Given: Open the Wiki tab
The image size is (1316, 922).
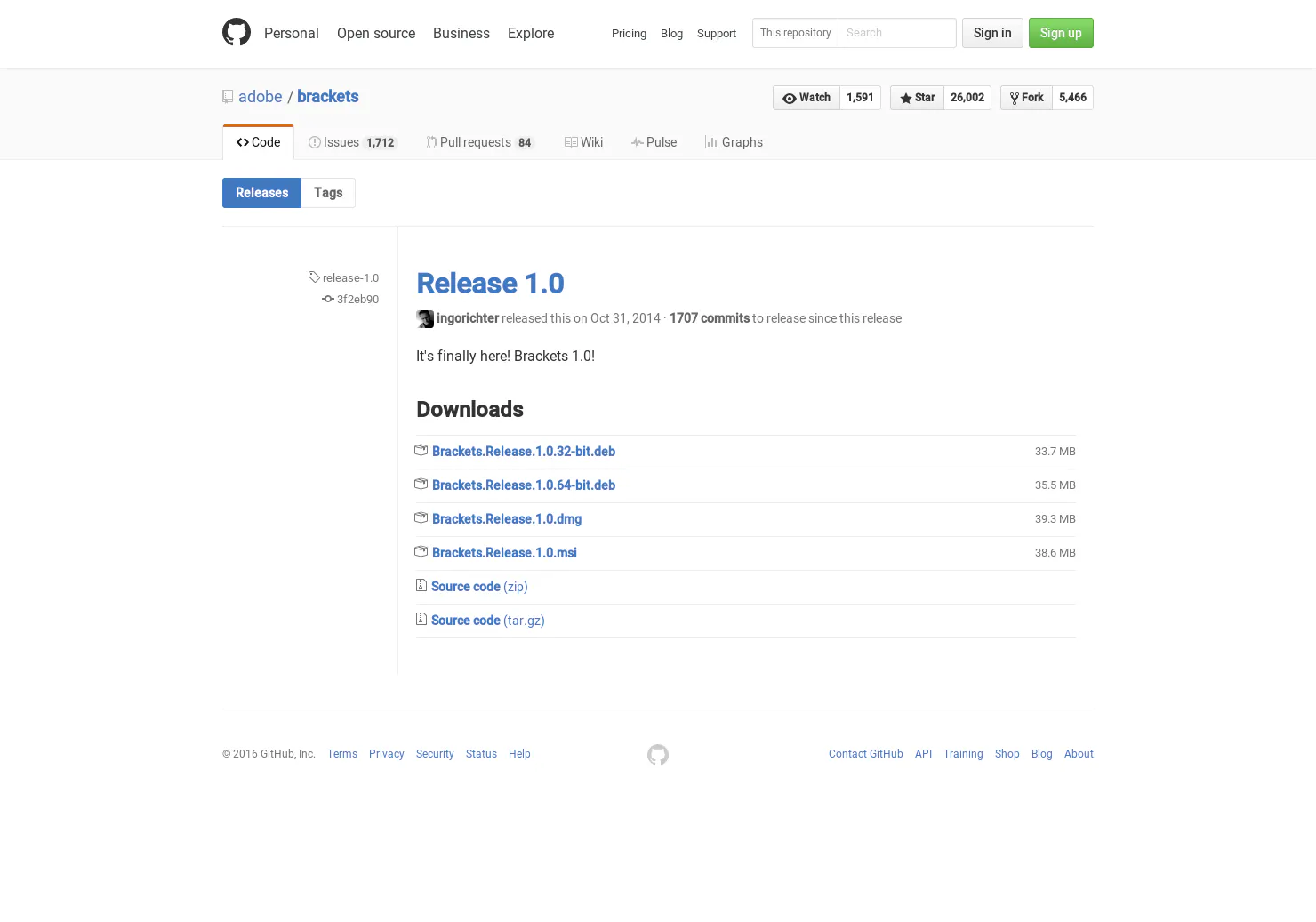Looking at the screenshot, I should 583,142.
